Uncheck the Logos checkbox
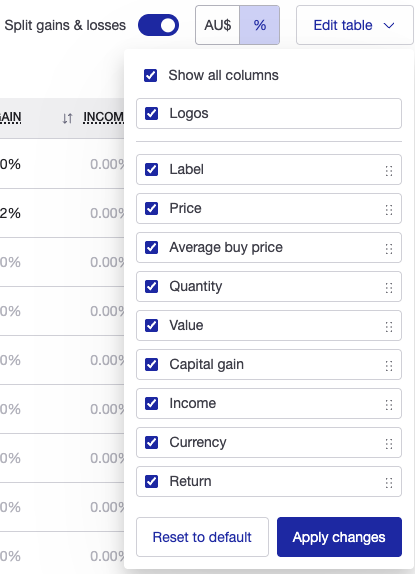The image size is (415, 574). pyautogui.click(x=152, y=113)
